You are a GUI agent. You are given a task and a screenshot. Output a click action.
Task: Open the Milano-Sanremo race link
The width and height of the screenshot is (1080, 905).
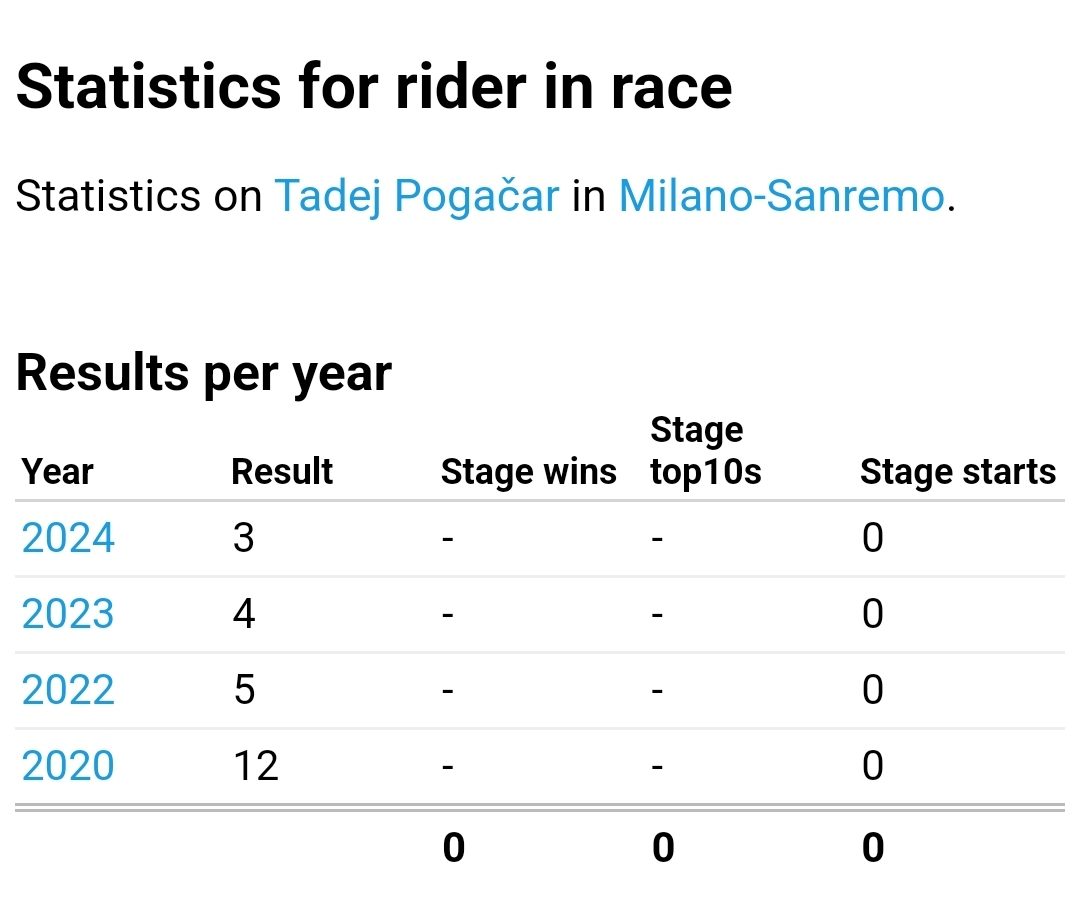coord(781,195)
